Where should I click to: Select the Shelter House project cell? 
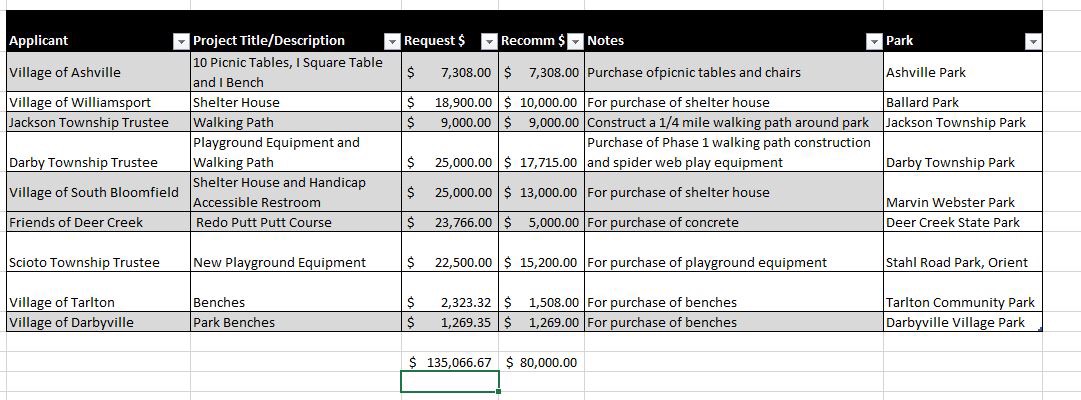coord(296,103)
